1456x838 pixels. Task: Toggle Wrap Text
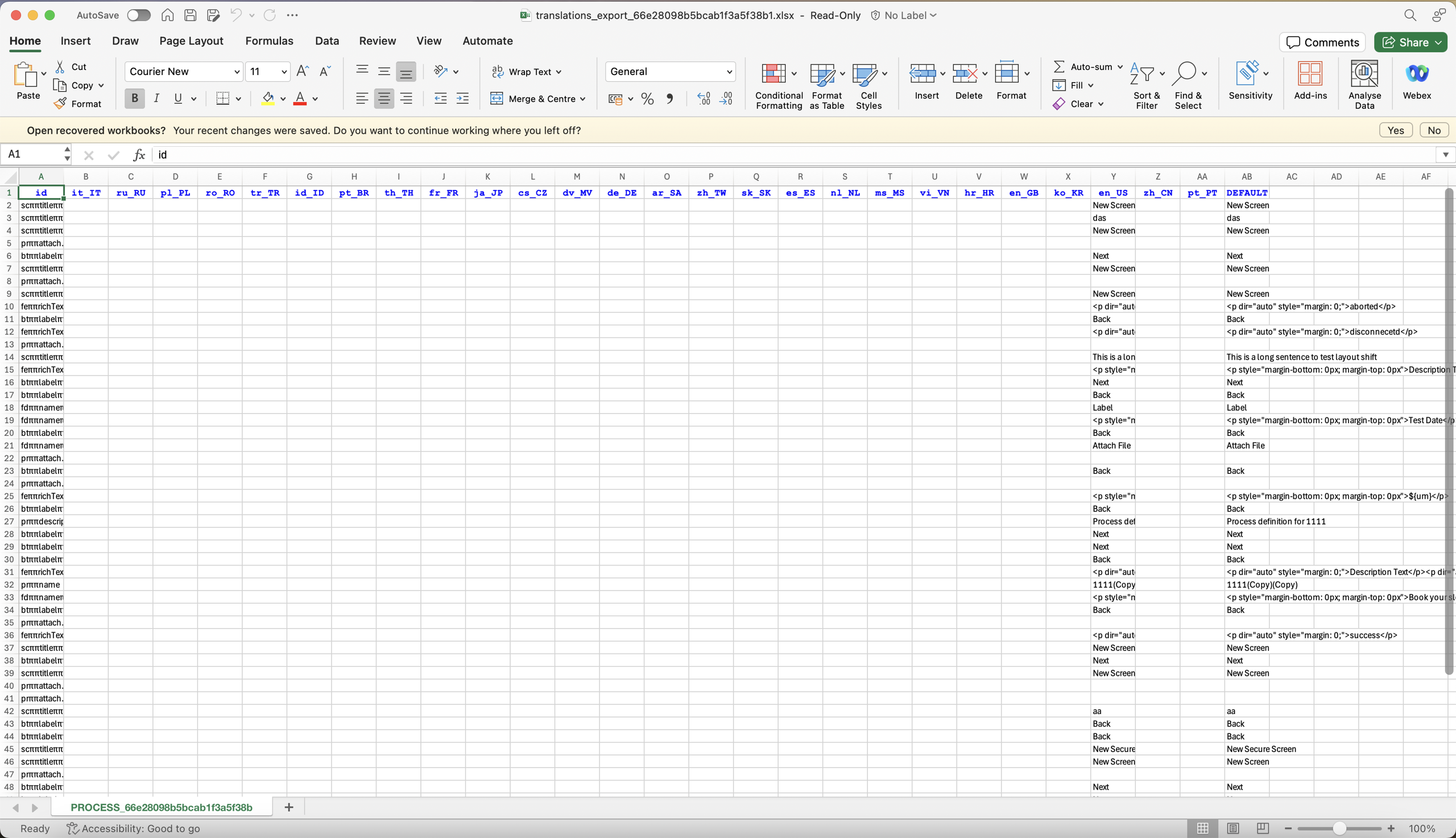(x=527, y=72)
